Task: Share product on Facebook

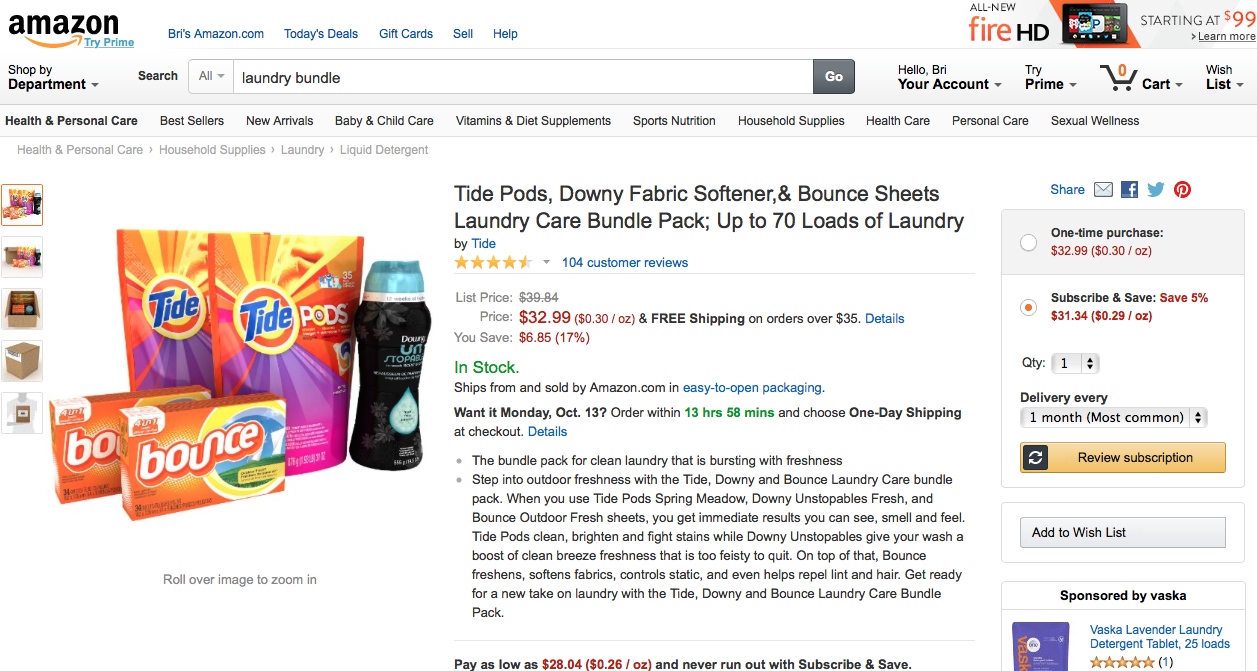Action: [x=1130, y=190]
